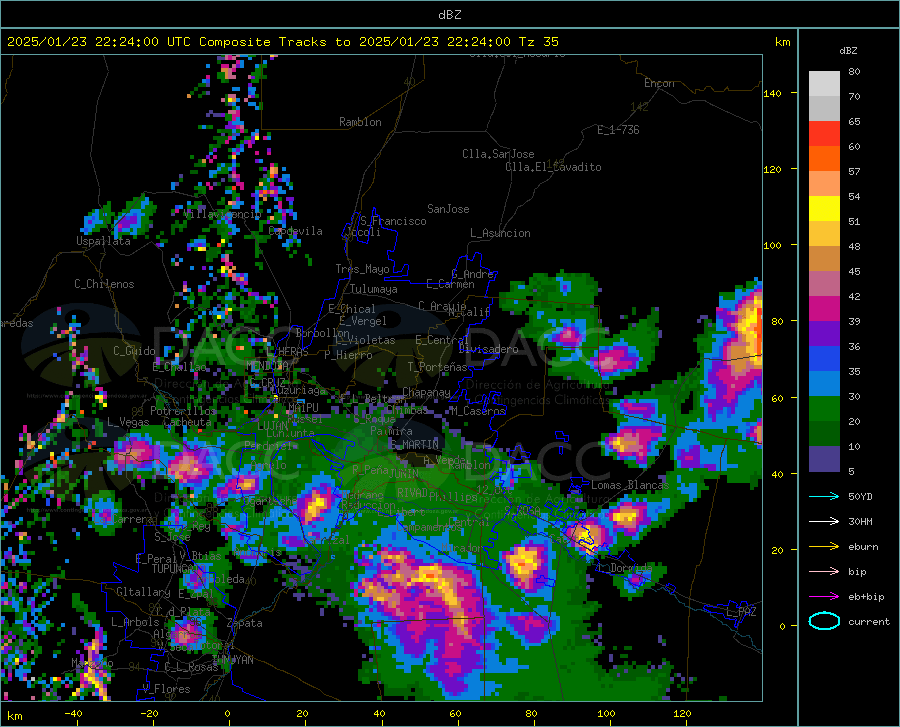Pick the light blue 30-35 dBZ swatch
The image size is (900, 727).
(824, 384)
